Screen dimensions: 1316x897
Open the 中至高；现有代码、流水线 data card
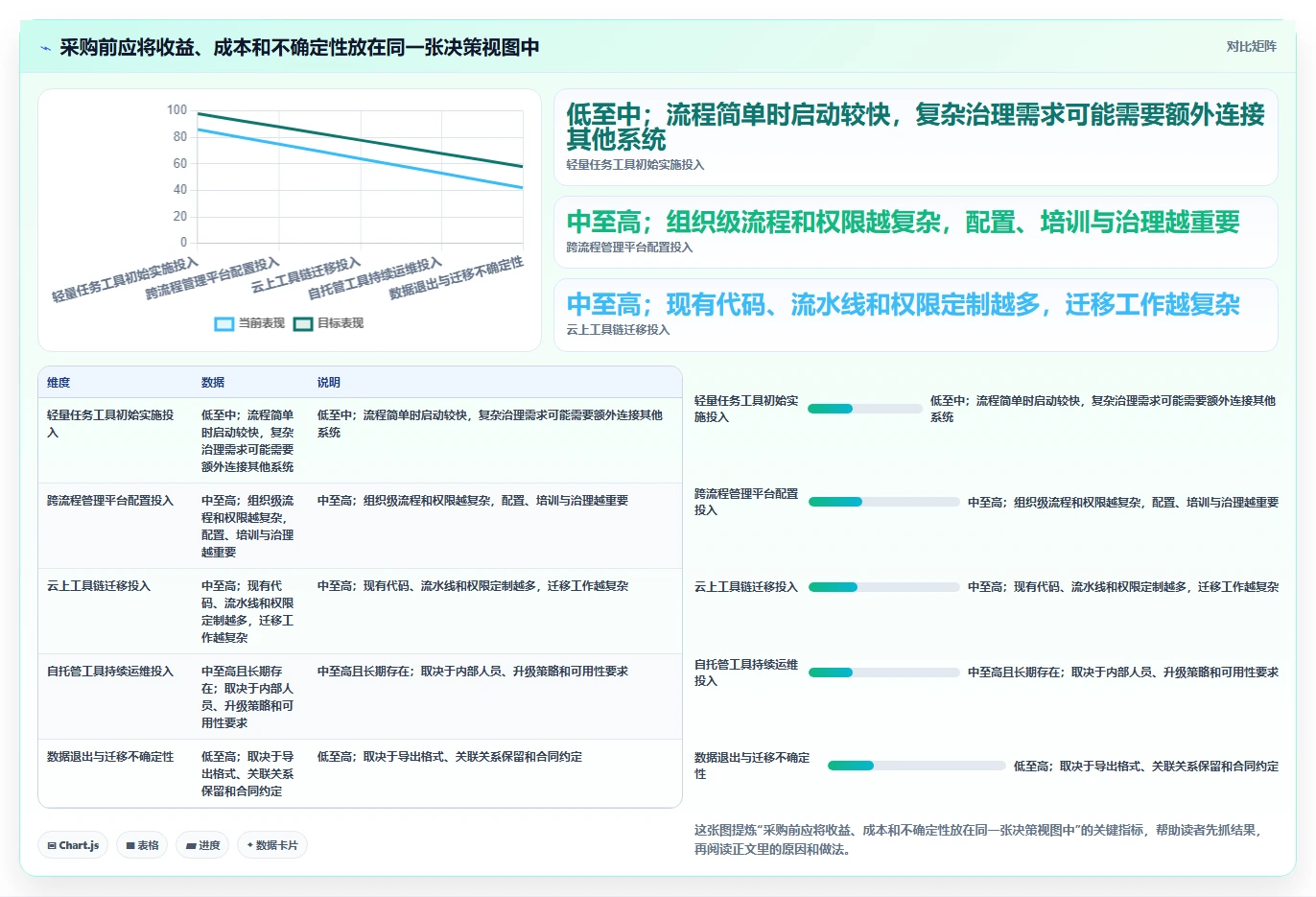click(916, 315)
